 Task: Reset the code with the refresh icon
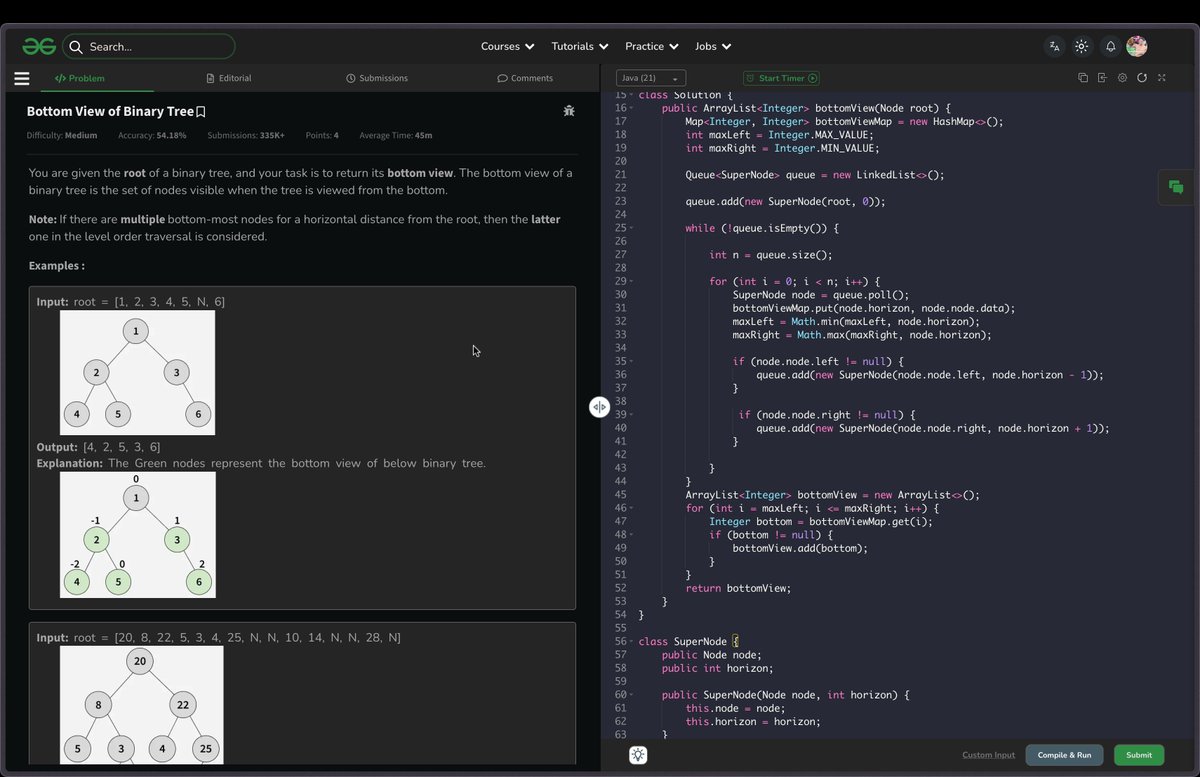coord(1141,78)
